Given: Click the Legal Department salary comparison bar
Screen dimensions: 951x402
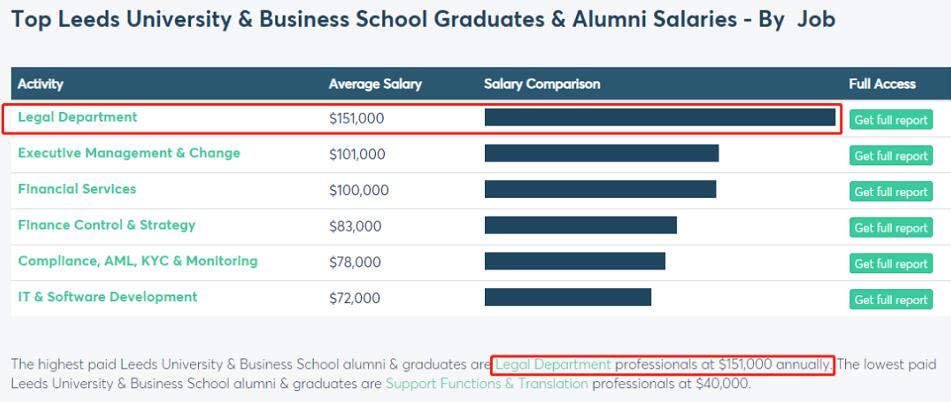Looking at the screenshot, I should [659, 118].
